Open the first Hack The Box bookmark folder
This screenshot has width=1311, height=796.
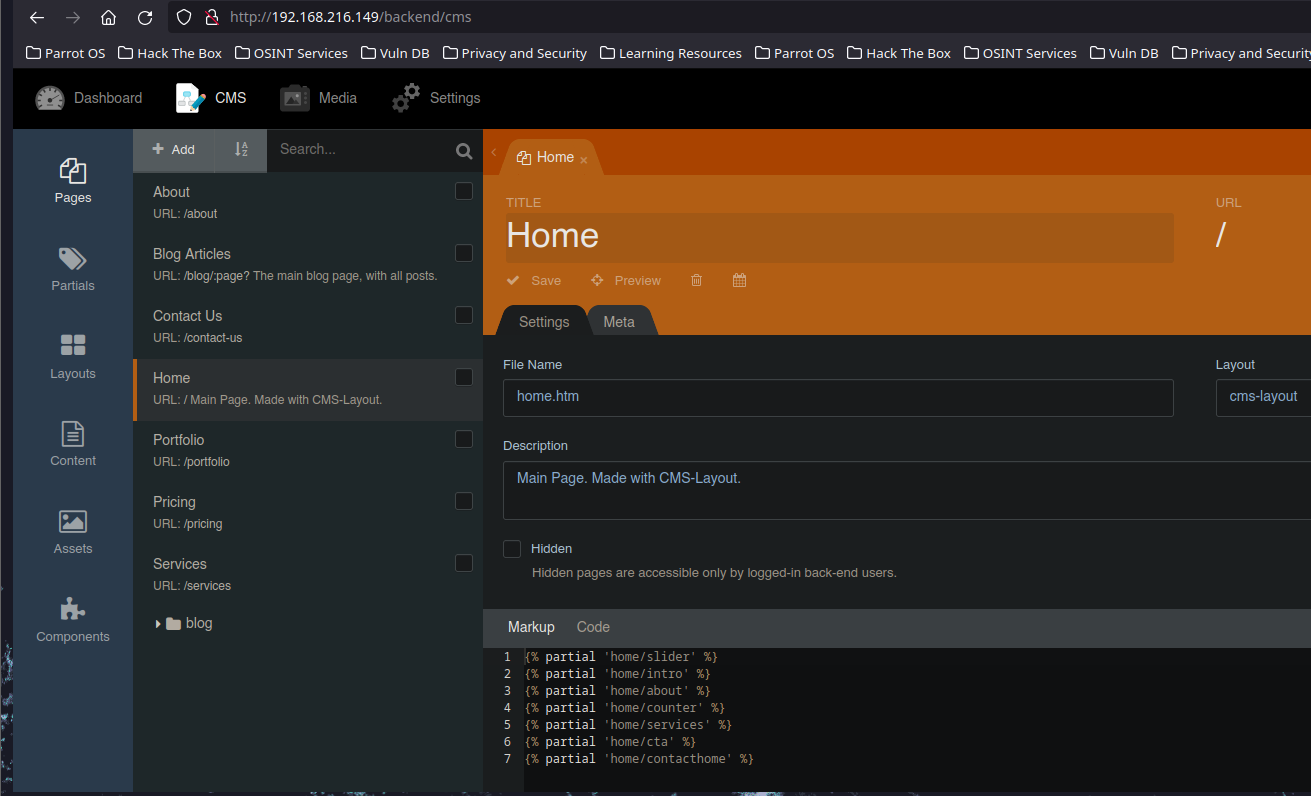[170, 53]
